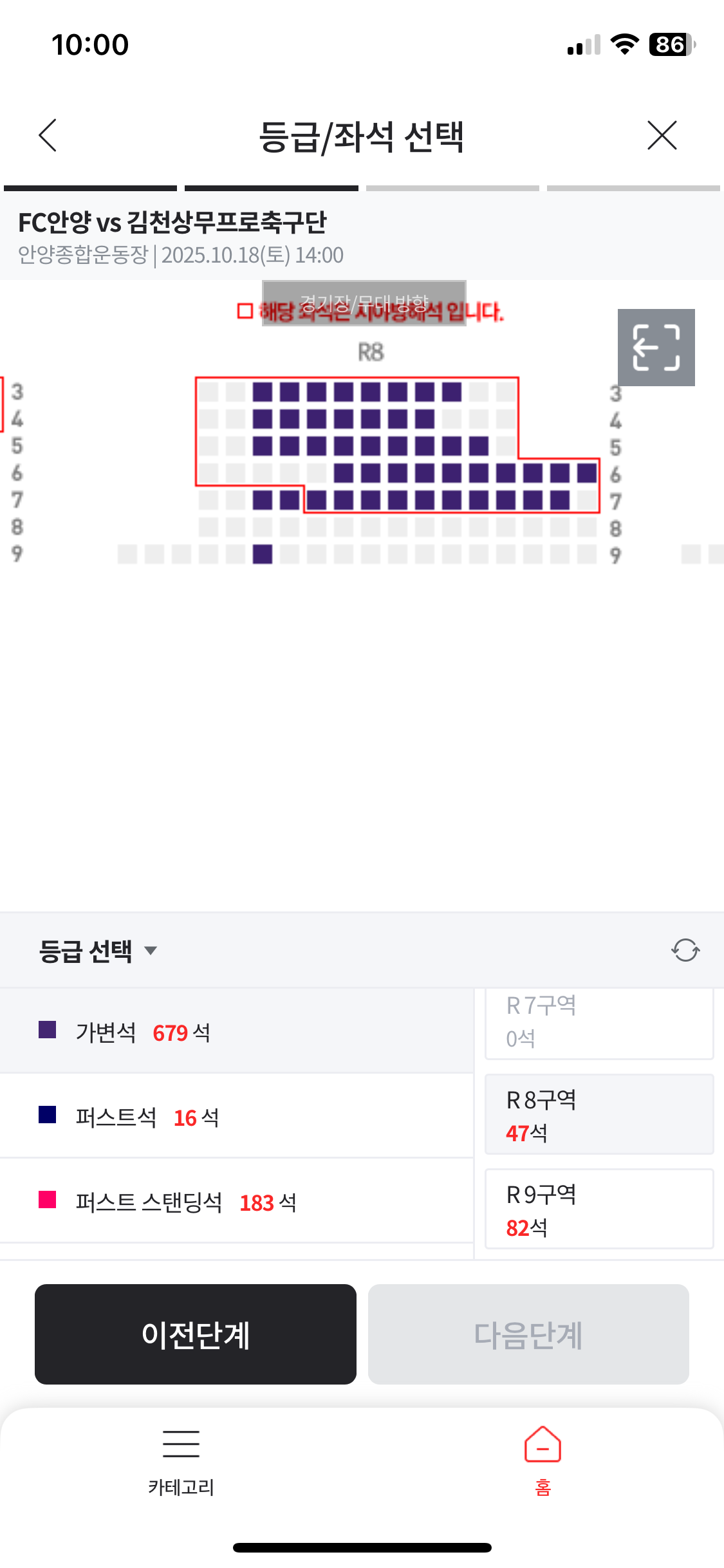Tap the back arrow icon
724x1568 pixels.
pos(48,135)
